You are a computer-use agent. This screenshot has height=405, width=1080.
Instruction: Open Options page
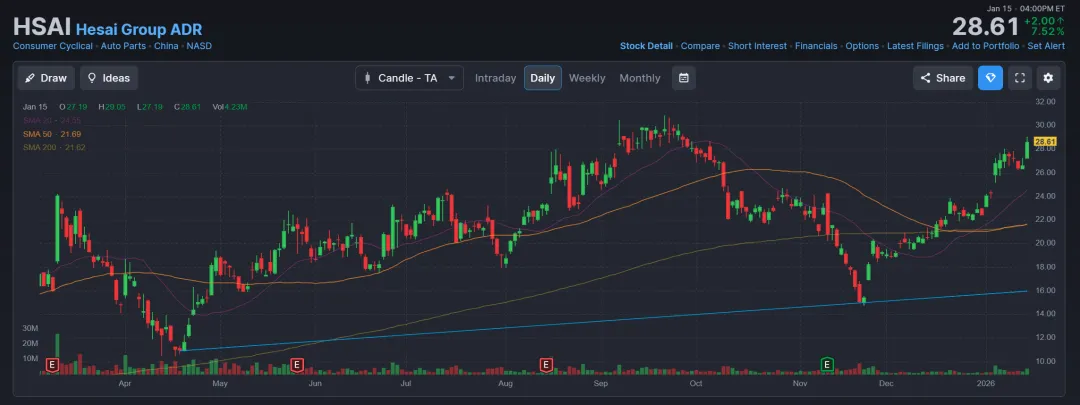(x=862, y=46)
